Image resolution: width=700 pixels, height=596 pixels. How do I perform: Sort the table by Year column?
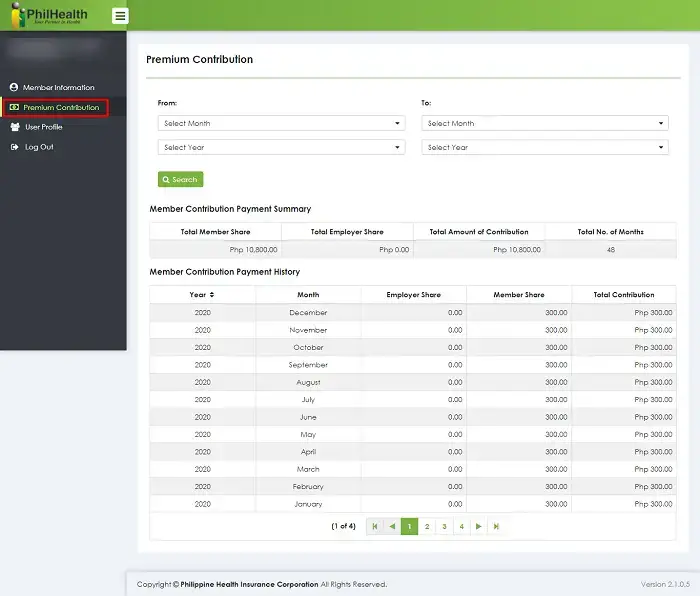(202, 295)
